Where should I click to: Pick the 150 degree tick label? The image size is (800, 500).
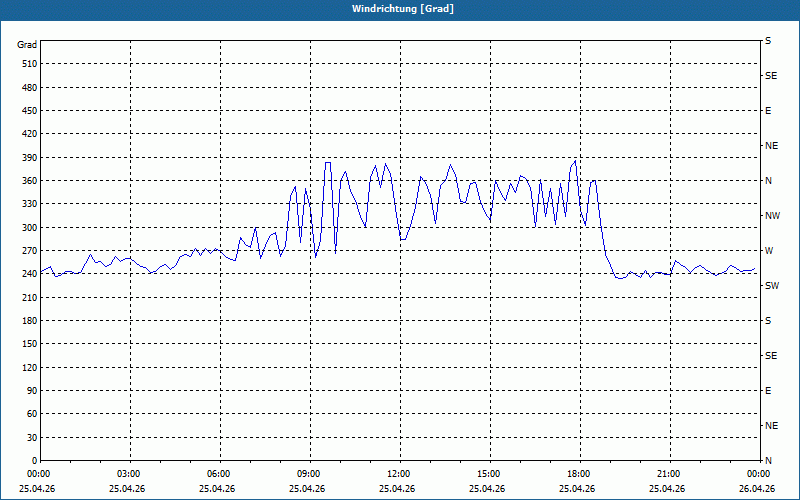pos(30,344)
